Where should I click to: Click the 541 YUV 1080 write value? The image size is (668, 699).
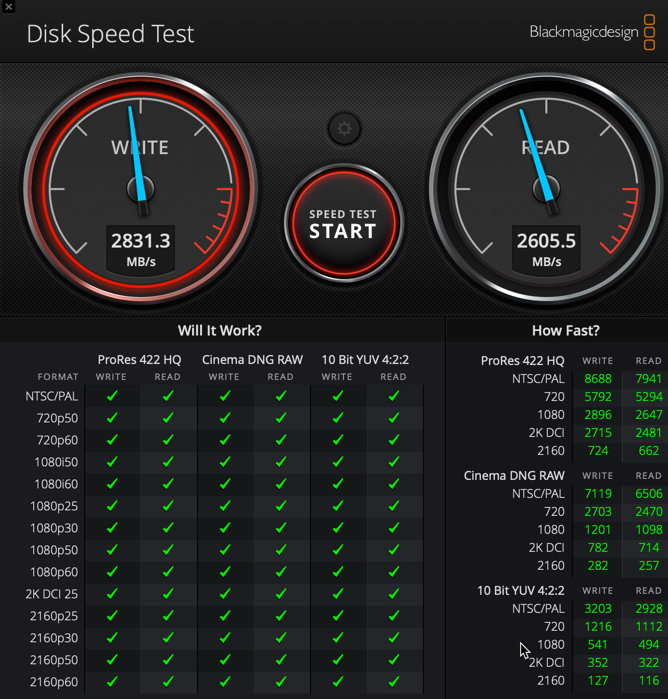click(598, 645)
